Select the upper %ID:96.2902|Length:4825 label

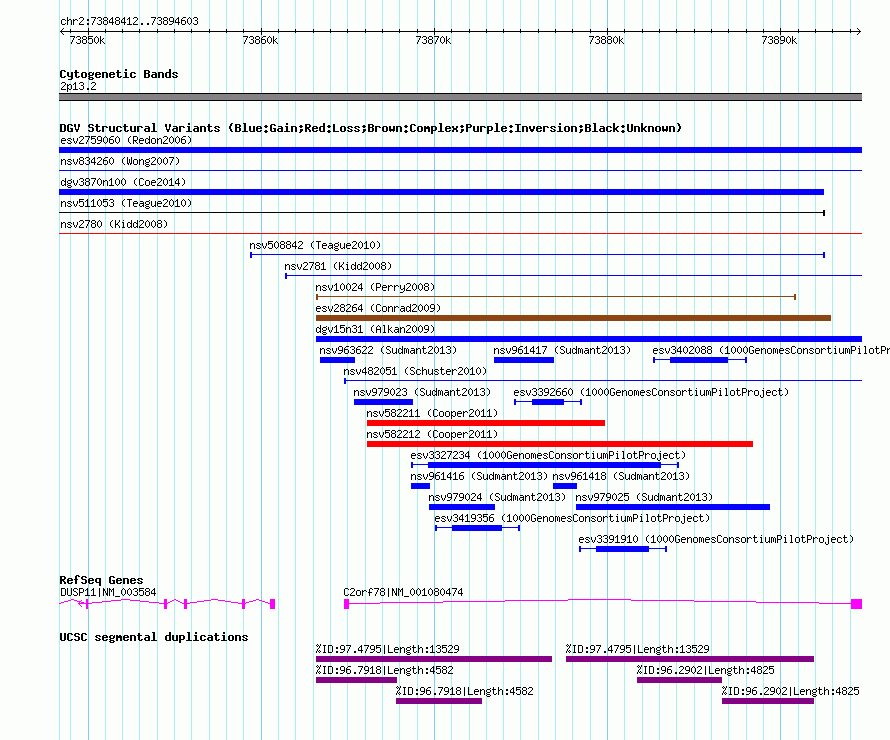click(706, 670)
